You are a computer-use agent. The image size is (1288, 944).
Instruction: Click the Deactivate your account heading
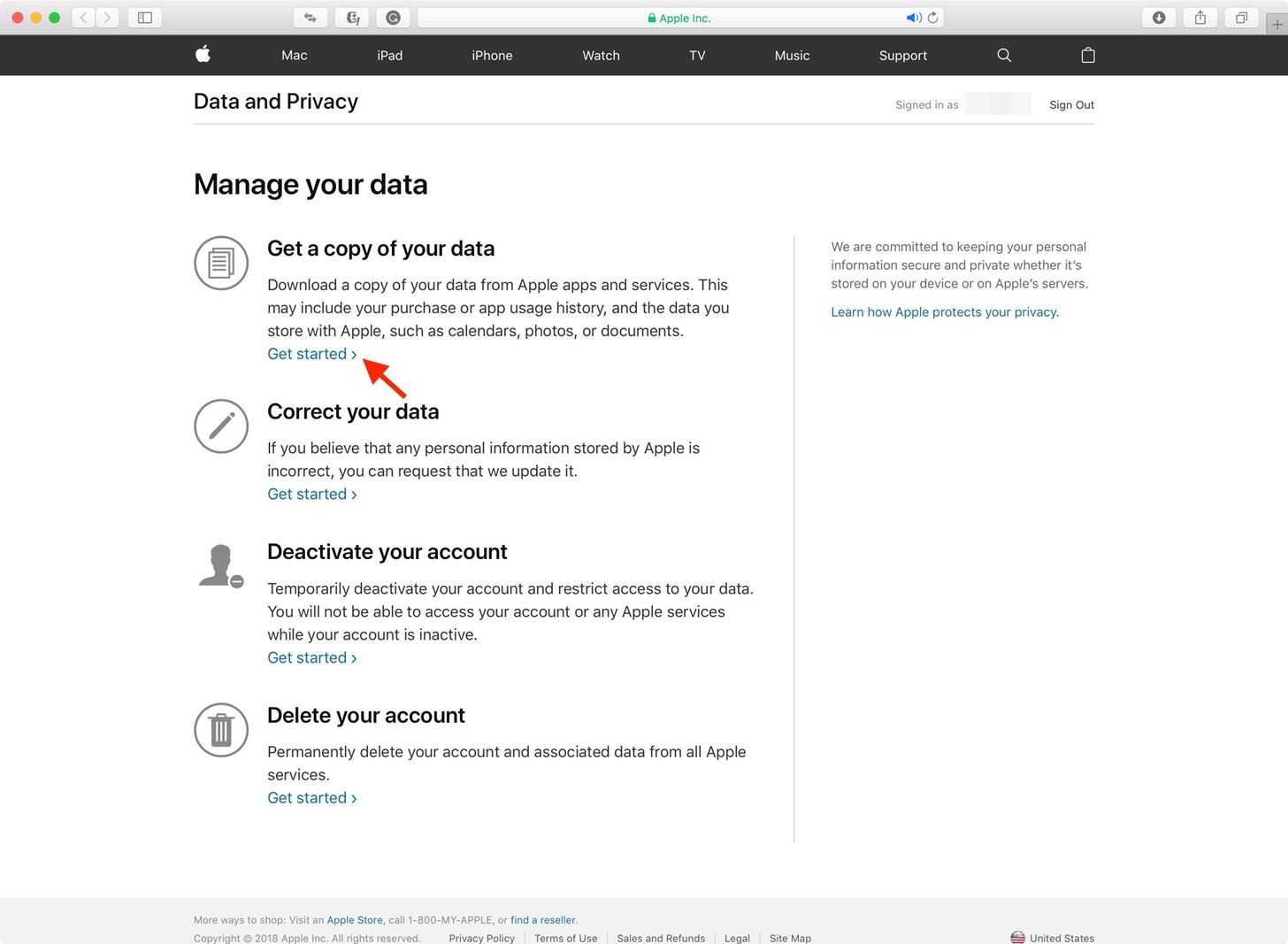387,552
